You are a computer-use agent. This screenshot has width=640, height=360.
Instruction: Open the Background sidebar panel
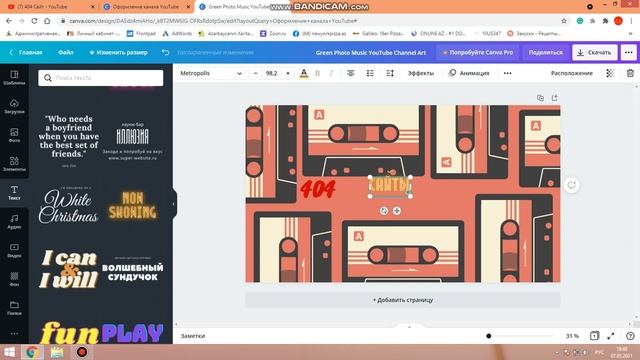pyautogui.click(x=14, y=279)
